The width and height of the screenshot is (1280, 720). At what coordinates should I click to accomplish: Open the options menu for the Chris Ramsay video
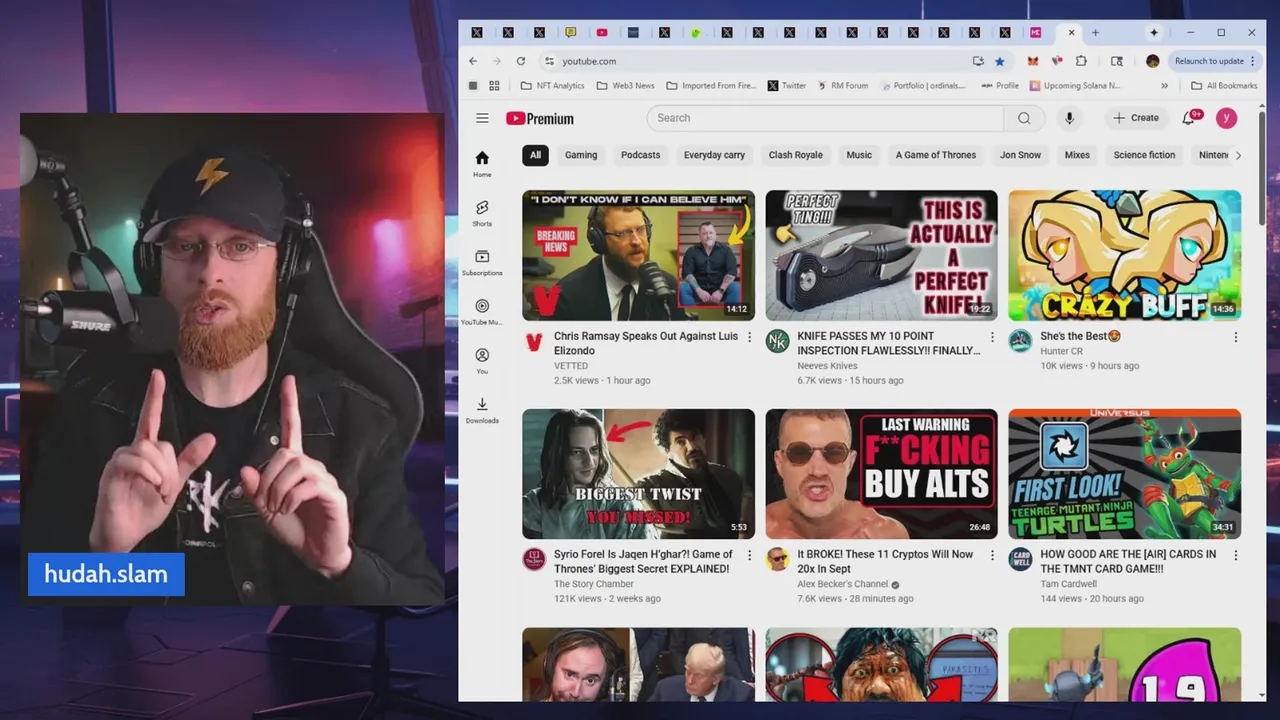click(749, 337)
